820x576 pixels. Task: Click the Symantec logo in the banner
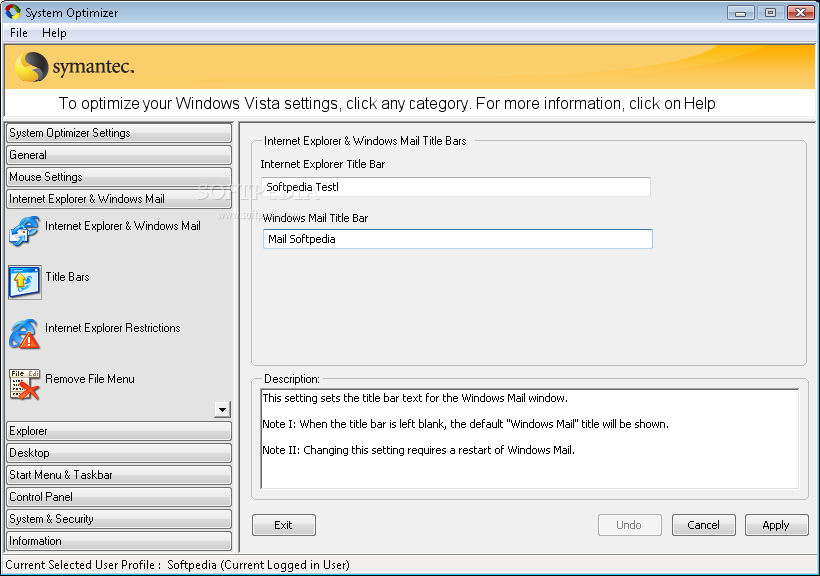75,67
